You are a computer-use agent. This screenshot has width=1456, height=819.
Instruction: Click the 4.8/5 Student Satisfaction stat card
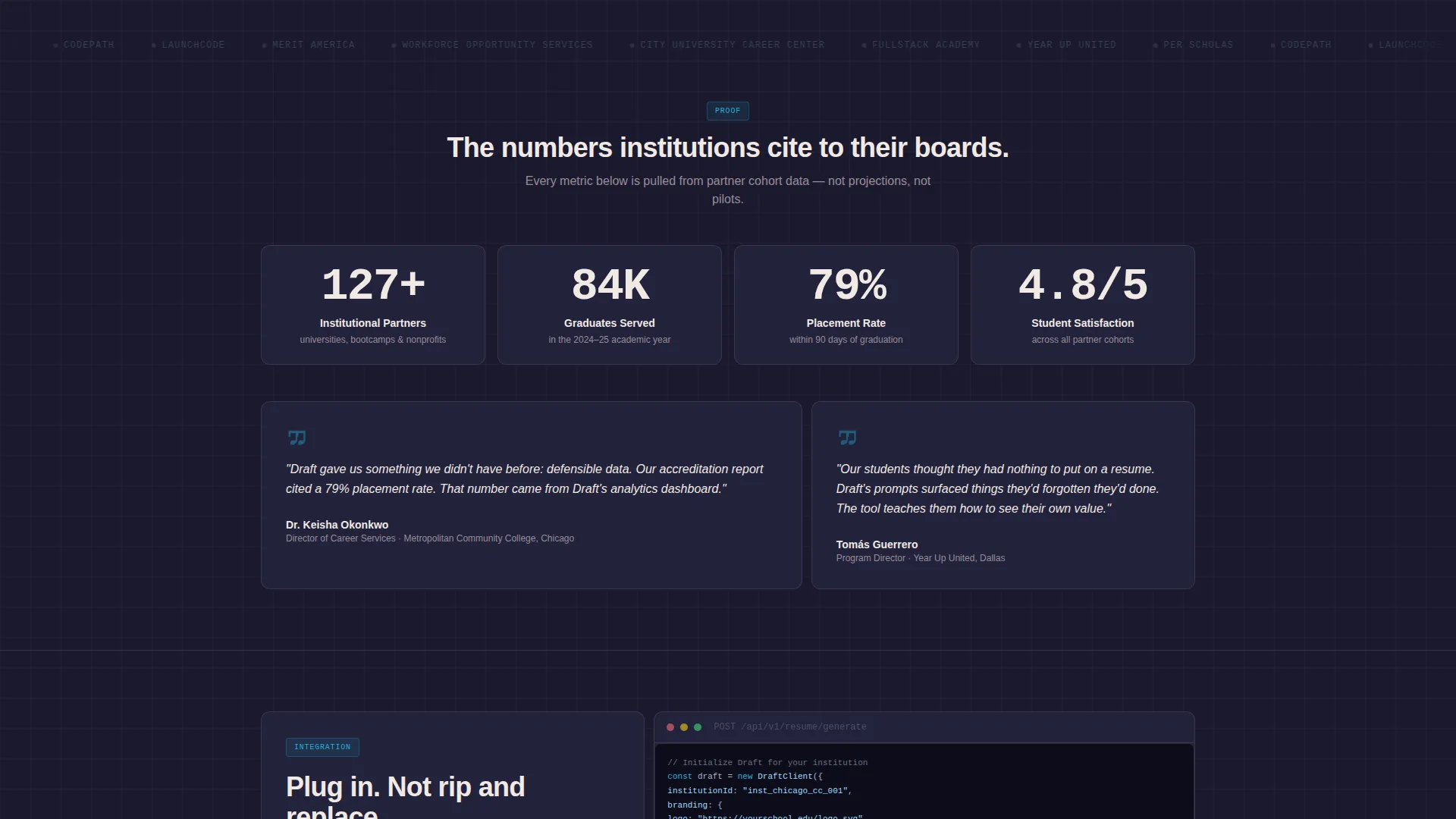click(x=1083, y=305)
